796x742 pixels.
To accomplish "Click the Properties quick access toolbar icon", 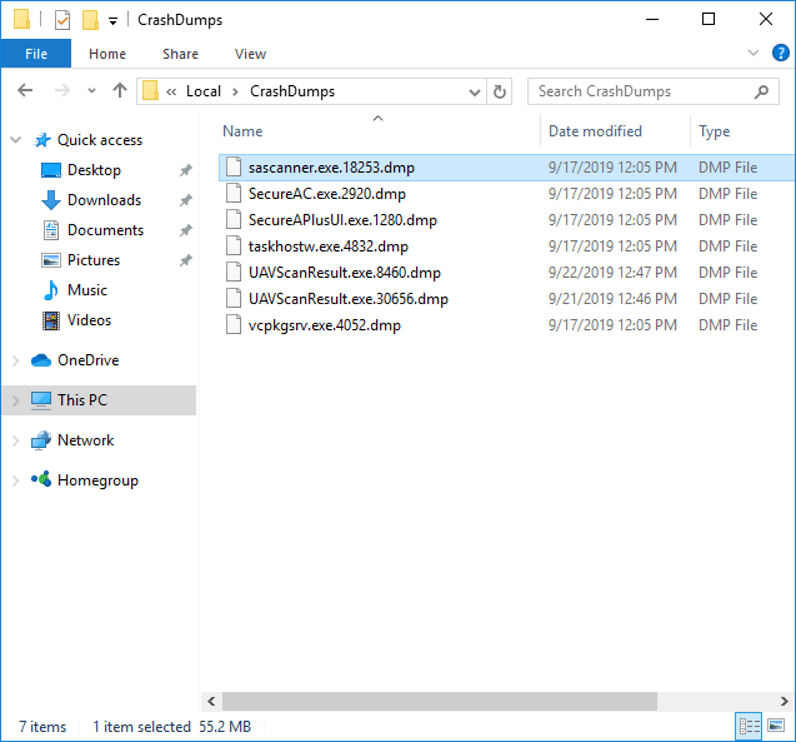I will (62, 20).
